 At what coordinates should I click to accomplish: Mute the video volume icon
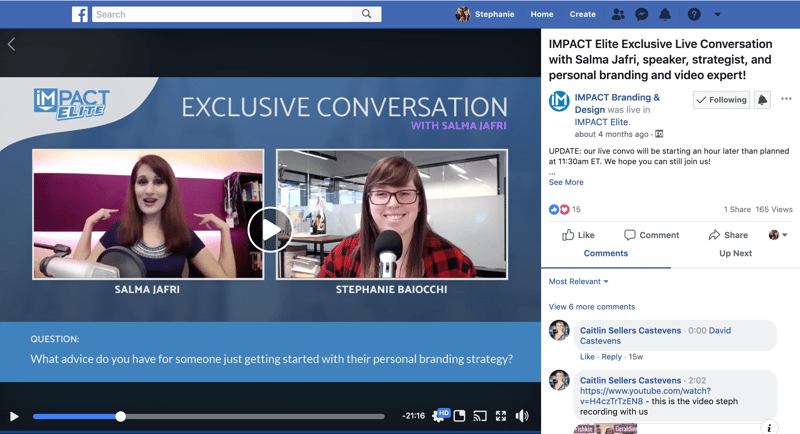(x=522, y=416)
